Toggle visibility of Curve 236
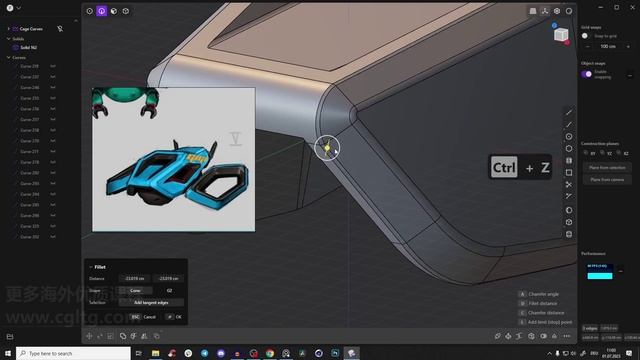The height and width of the screenshot is (360, 640). pyautogui.click(x=53, y=109)
